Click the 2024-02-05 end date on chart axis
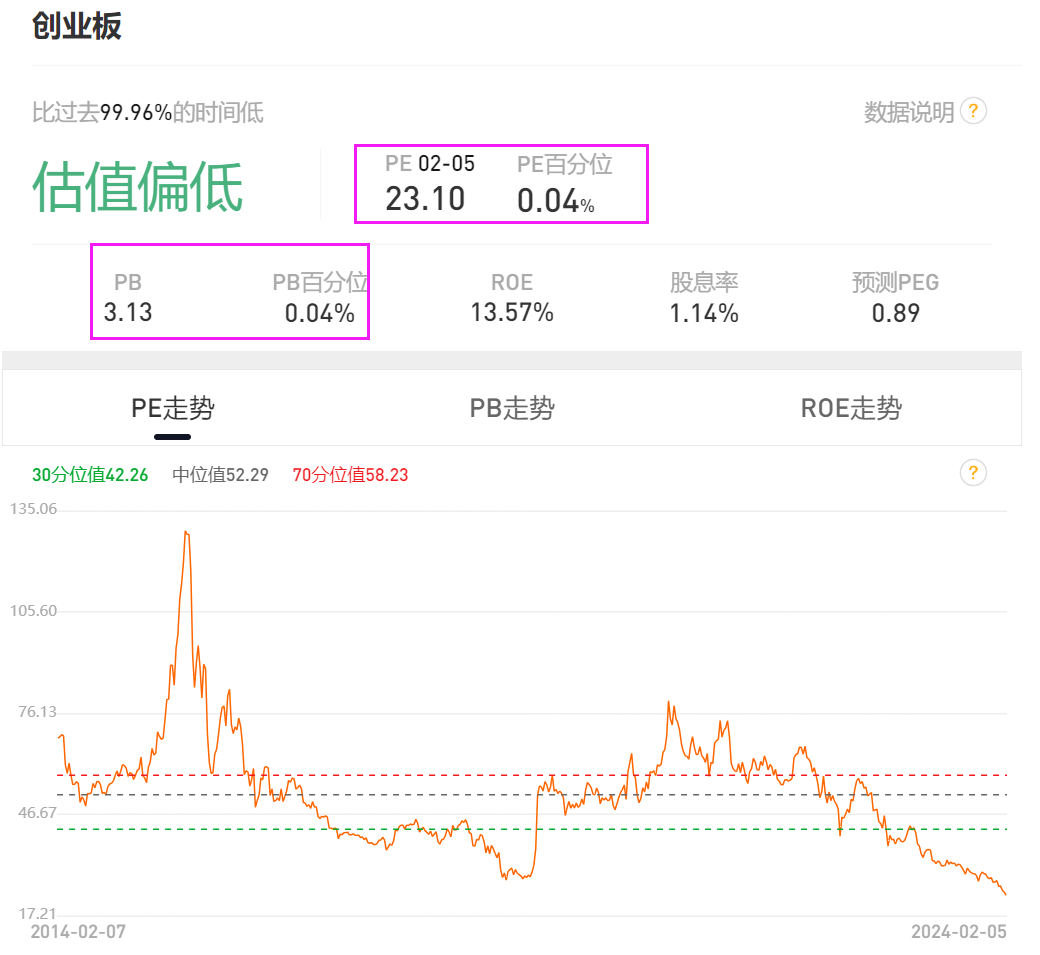1040x955 pixels. [x=958, y=932]
